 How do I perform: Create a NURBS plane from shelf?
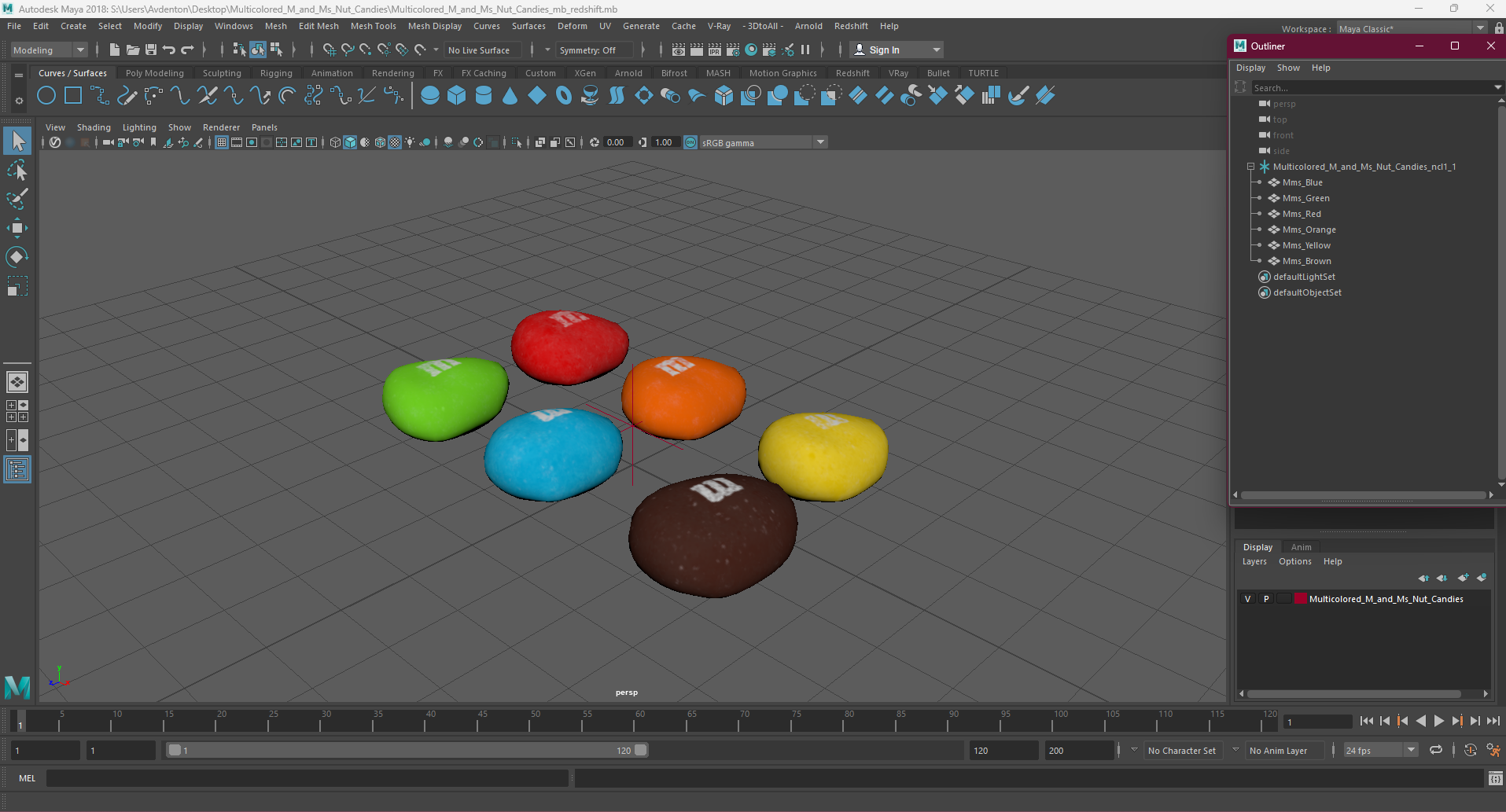537,96
